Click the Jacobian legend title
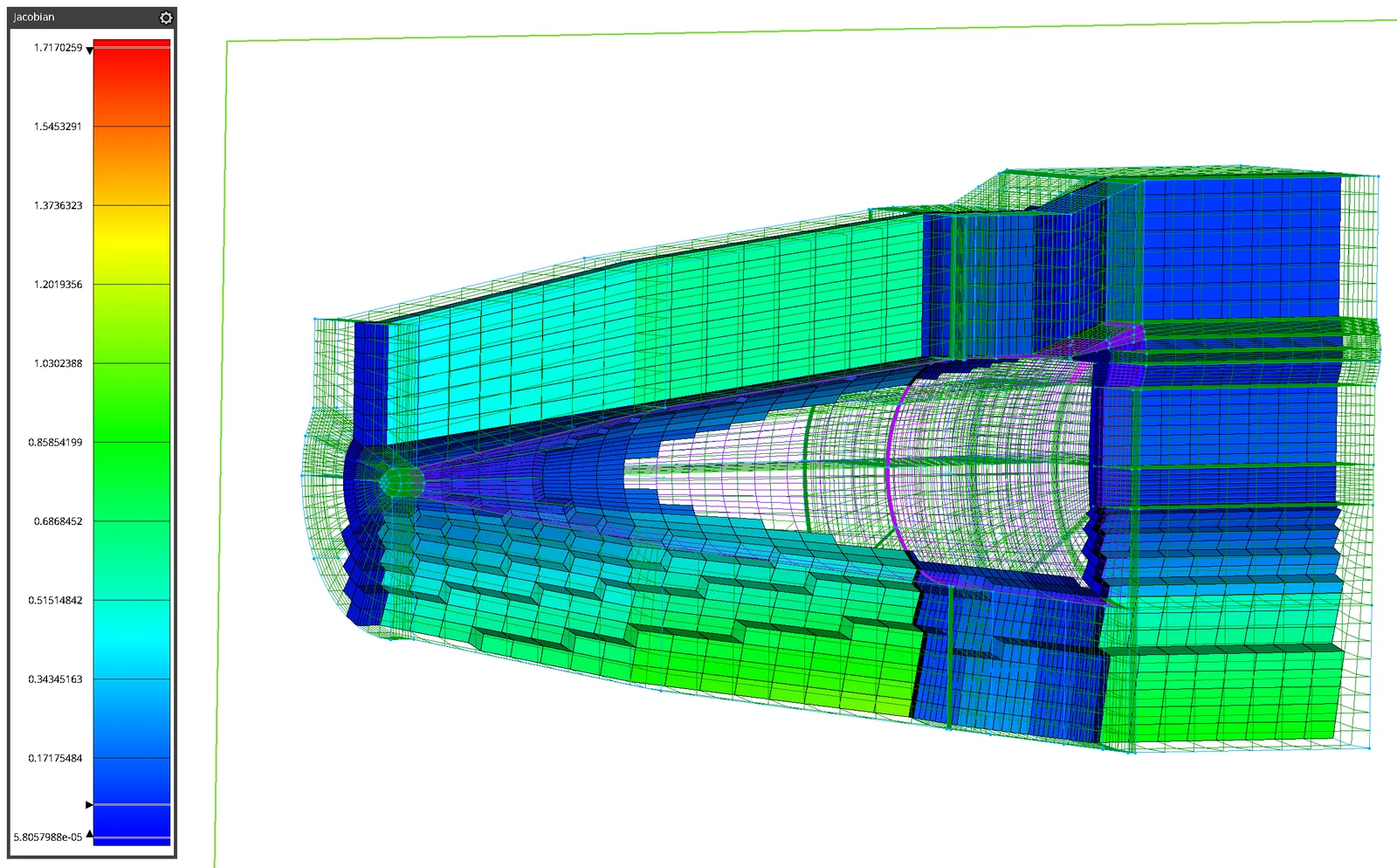The width and height of the screenshot is (1397, 868). [34, 17]
